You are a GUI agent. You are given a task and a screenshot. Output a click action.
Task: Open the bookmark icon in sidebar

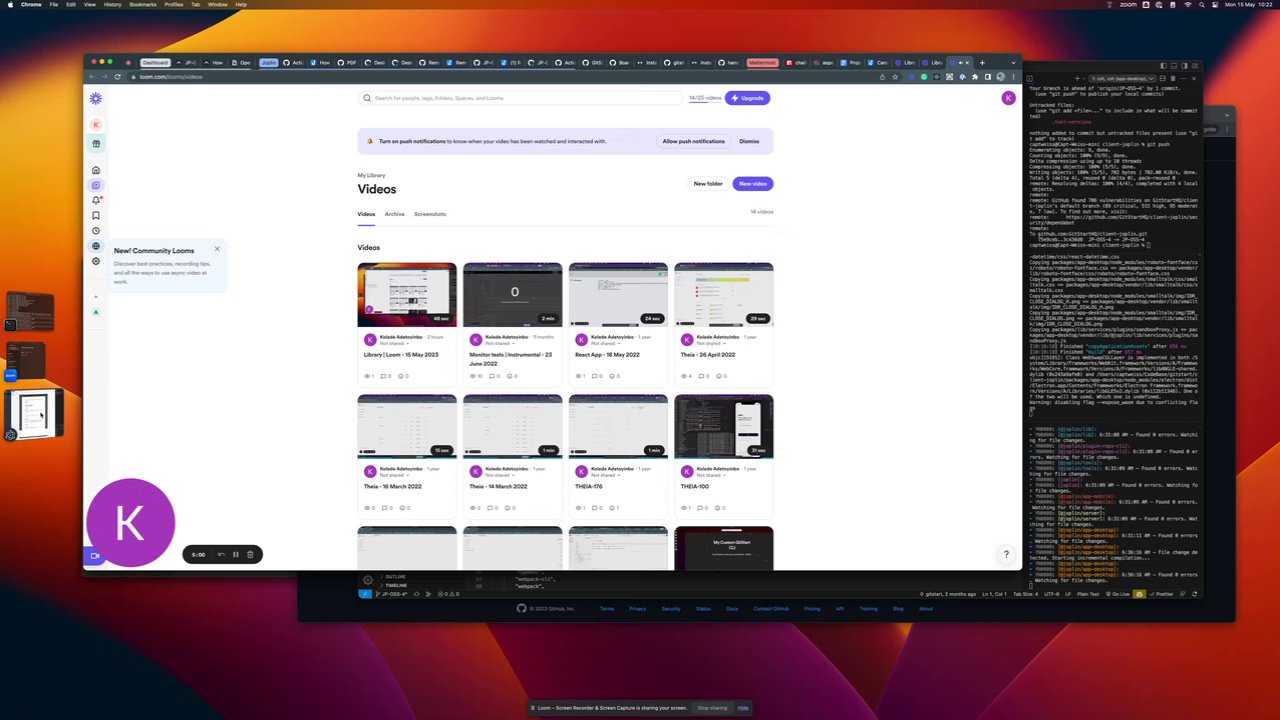click(96, 215)
